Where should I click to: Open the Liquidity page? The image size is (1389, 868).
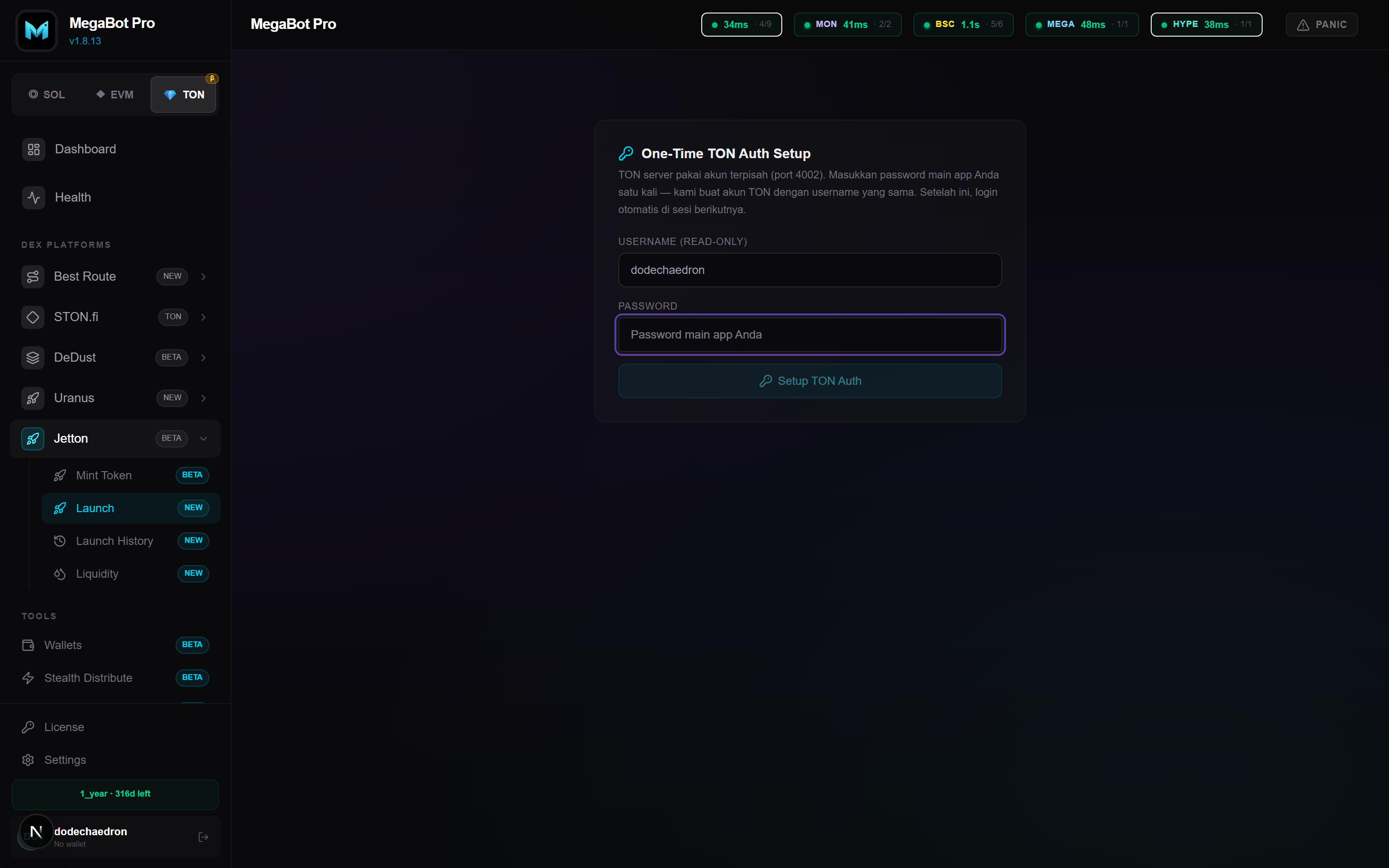(x=132, y=573)
